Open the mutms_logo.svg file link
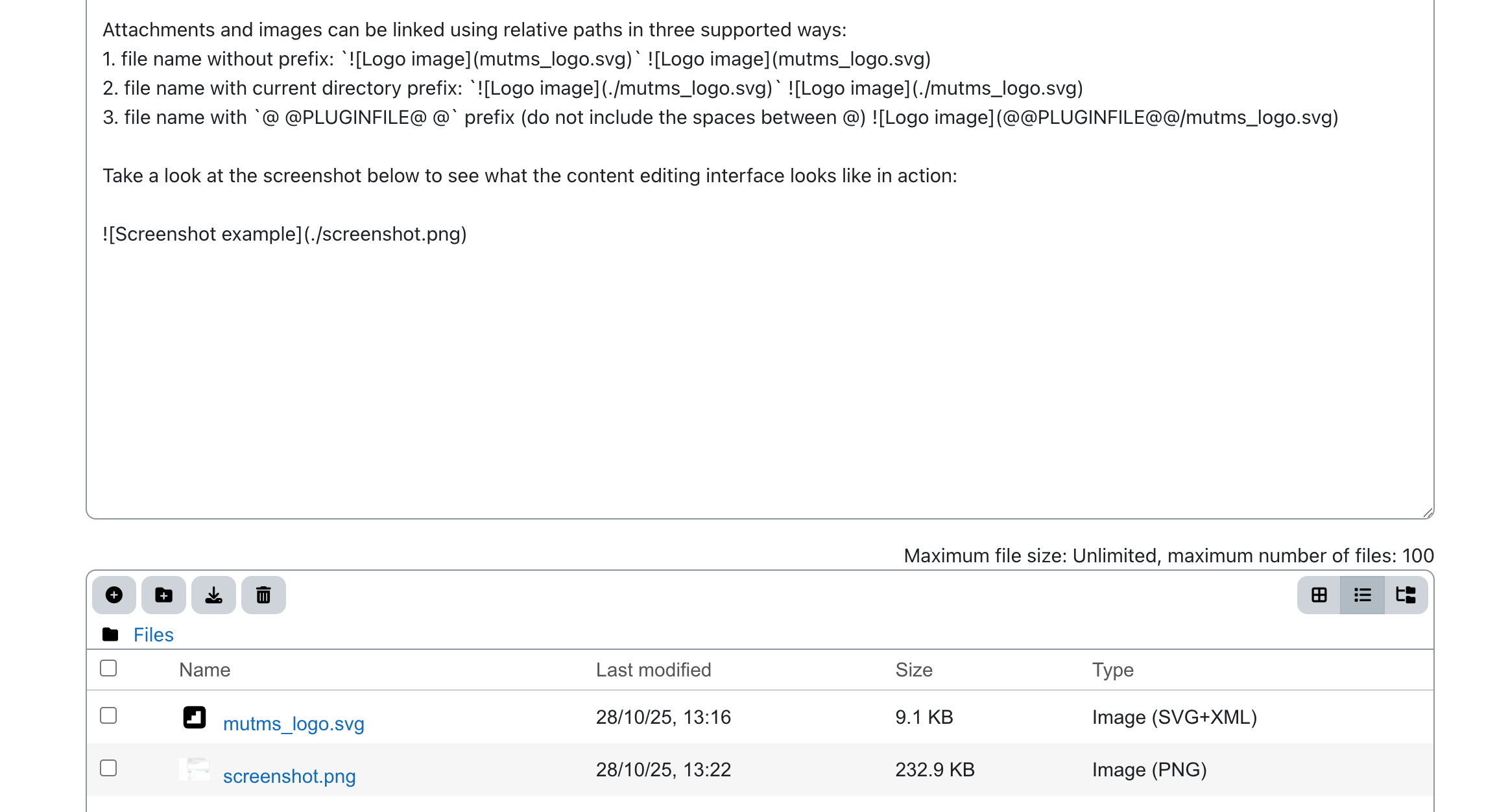The image size is (1497, 812). tap(293, 724)
